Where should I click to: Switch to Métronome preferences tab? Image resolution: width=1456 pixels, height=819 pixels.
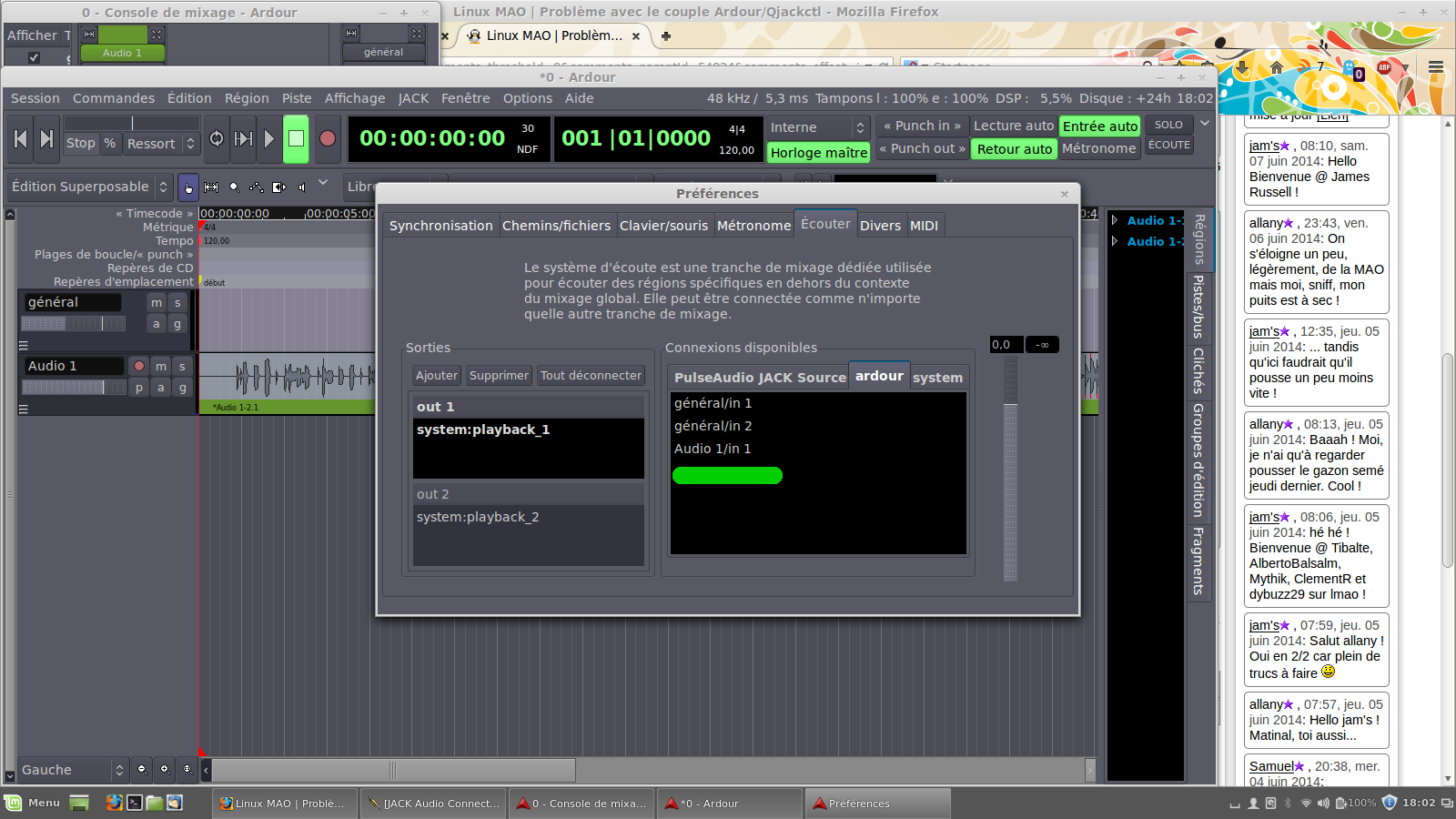(754, 226)
